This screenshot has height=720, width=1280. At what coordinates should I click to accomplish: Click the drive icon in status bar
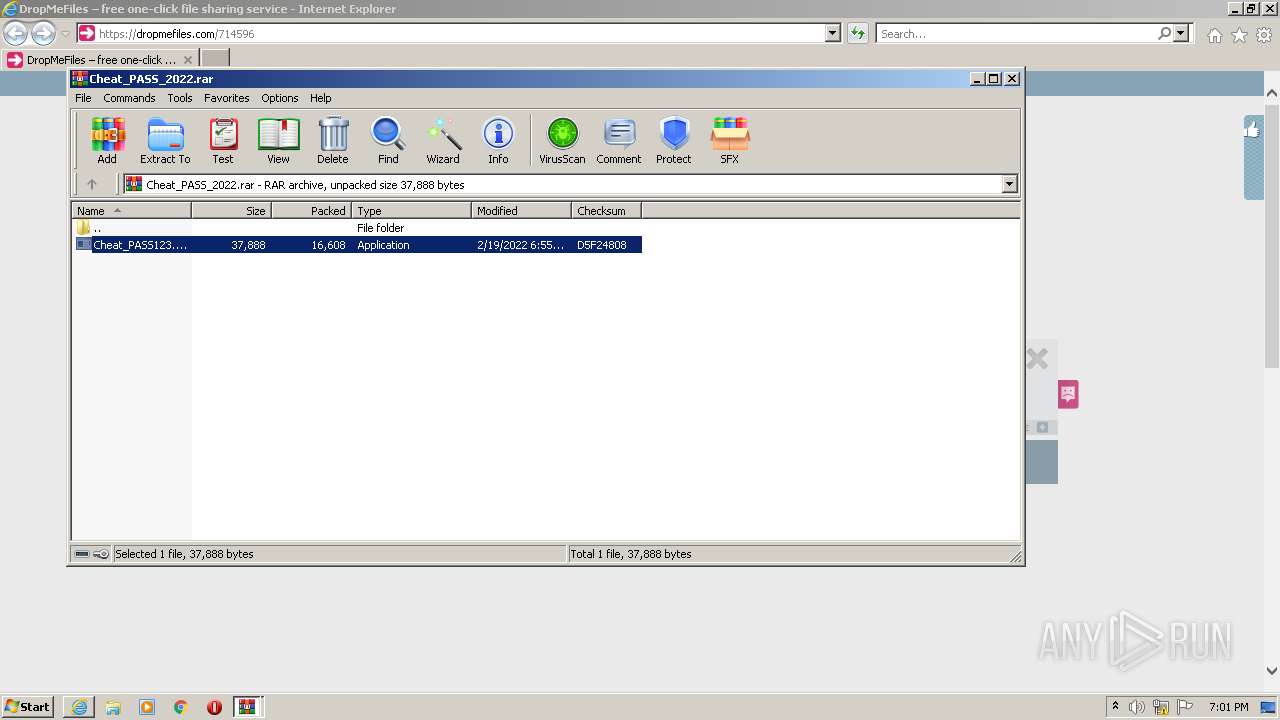tap(82, 554)
